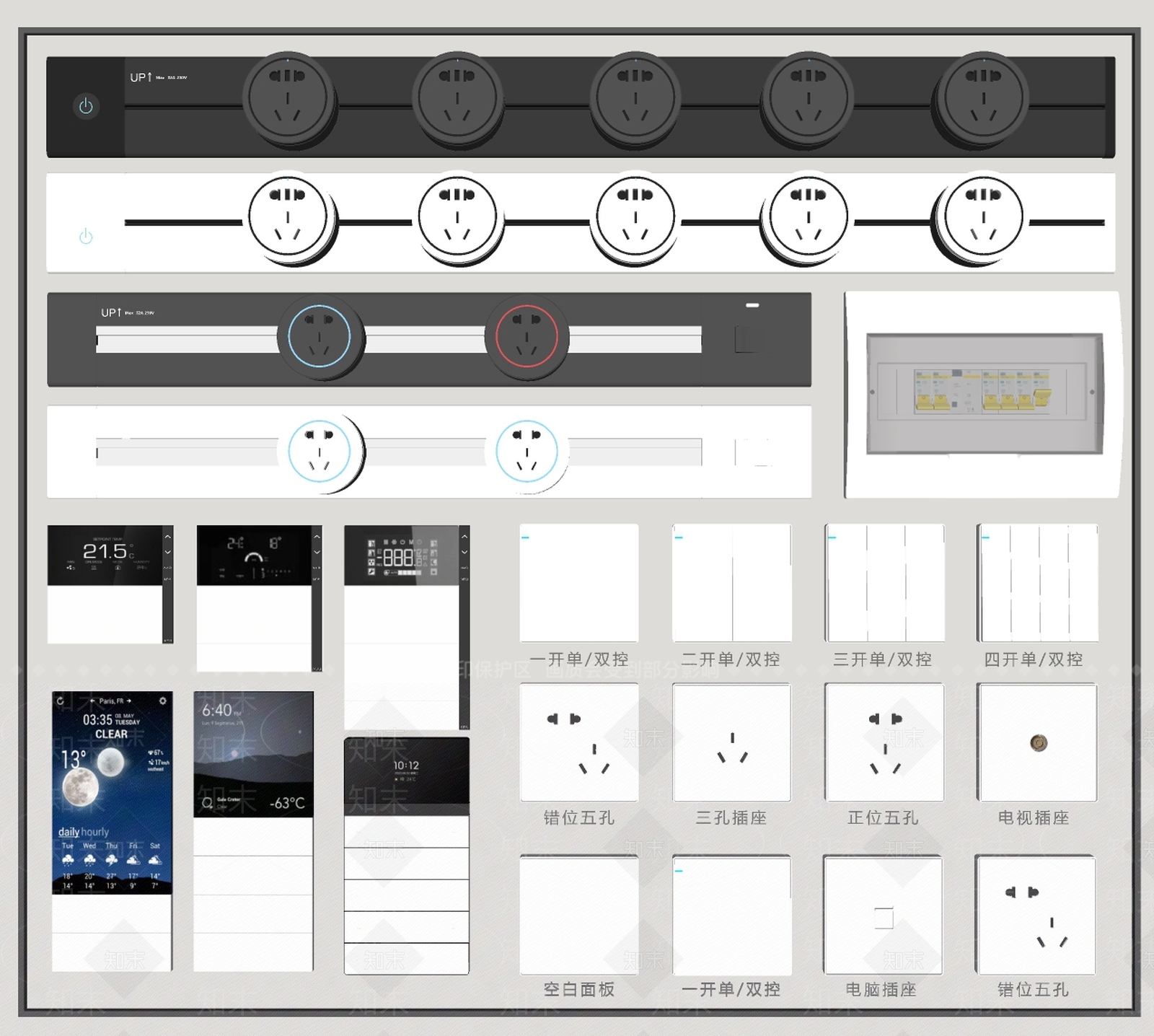Tap the search icon beside Gale Crater
Viewport: 1154px width, 1036px height.
207,802
